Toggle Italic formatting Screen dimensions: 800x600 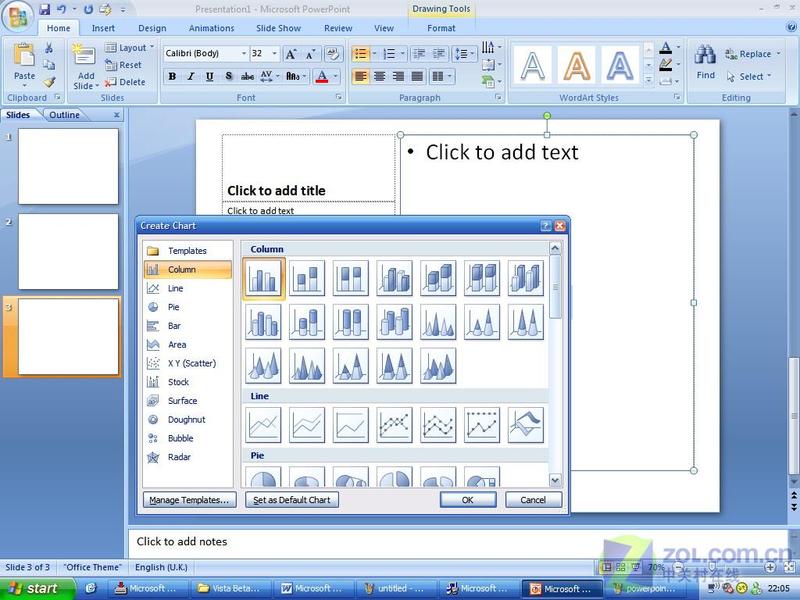click(191, 77)
